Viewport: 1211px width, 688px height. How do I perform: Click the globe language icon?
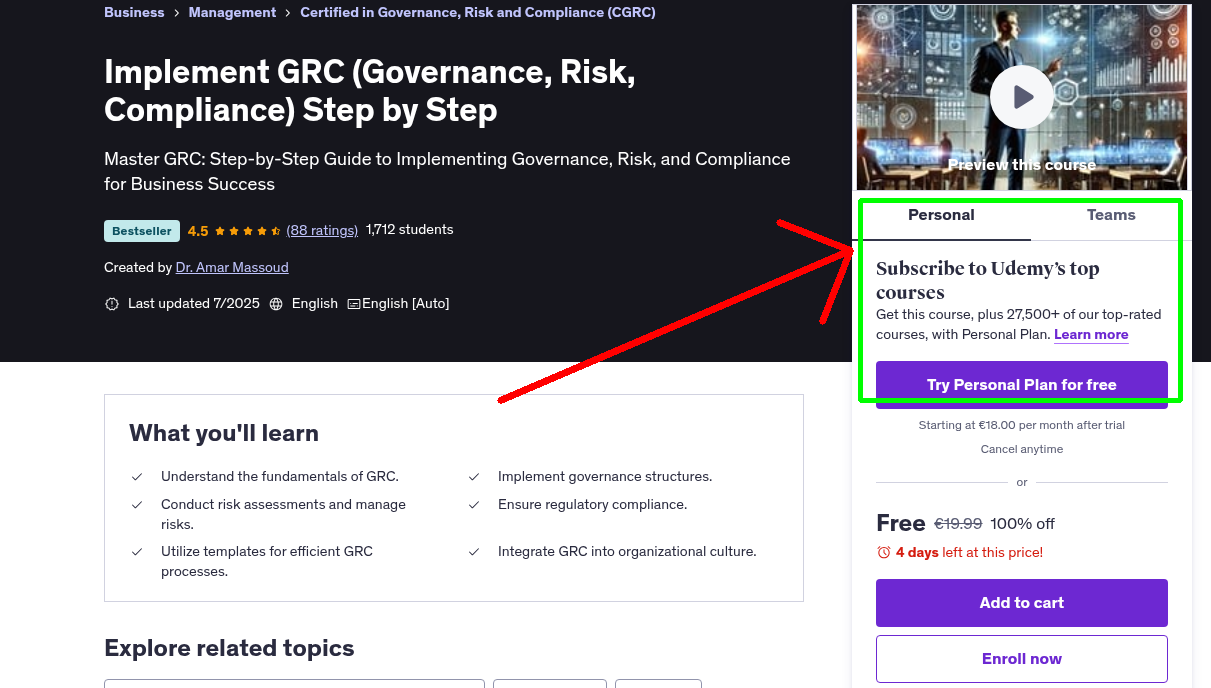(x=277, y=304)
